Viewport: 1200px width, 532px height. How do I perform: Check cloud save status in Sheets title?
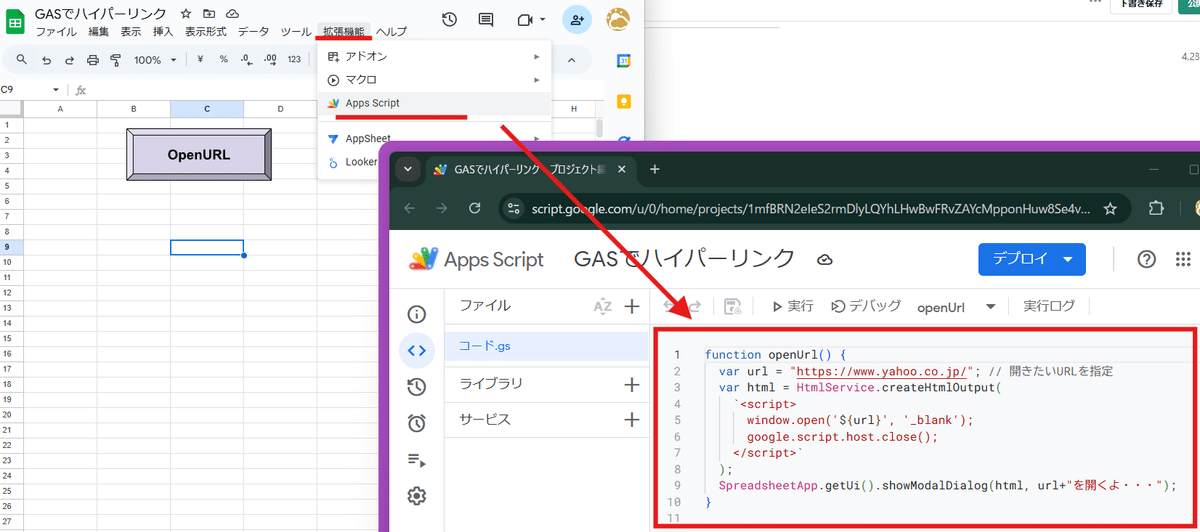(232, 14)
